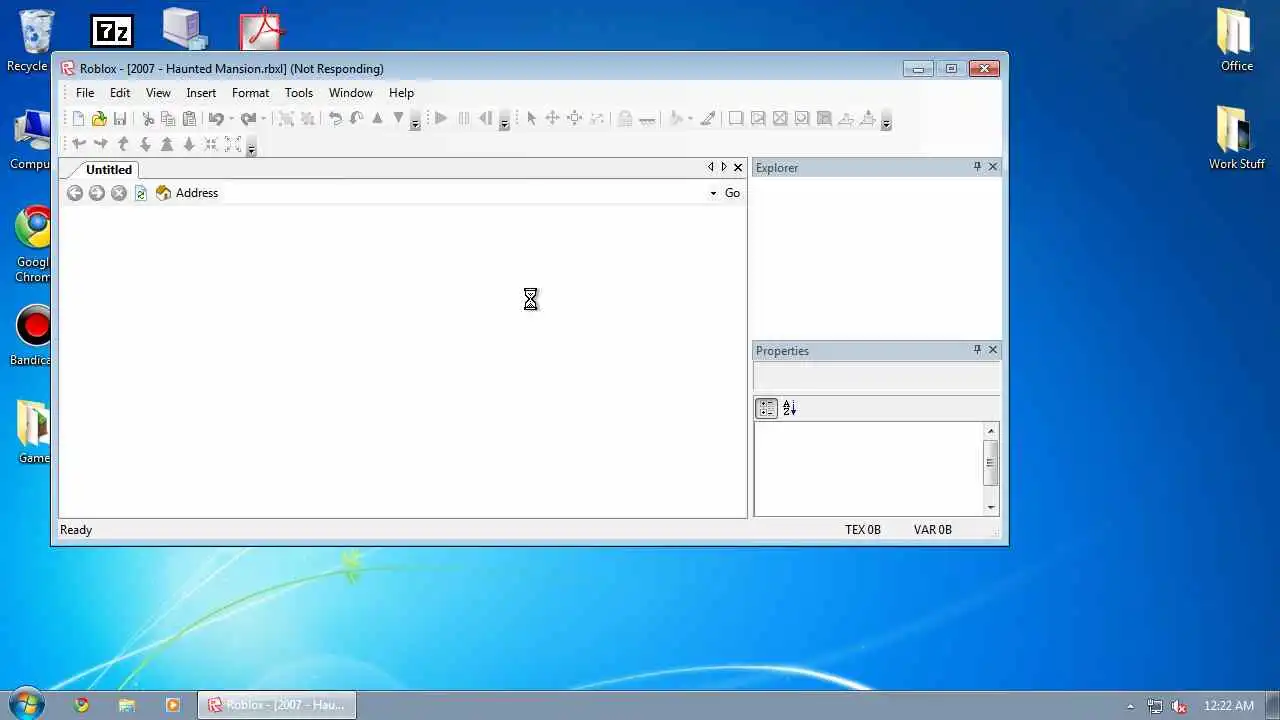This screenshot has height=720, width=1280.
Task: Open the View menu
Action: [x=158, y=93]
